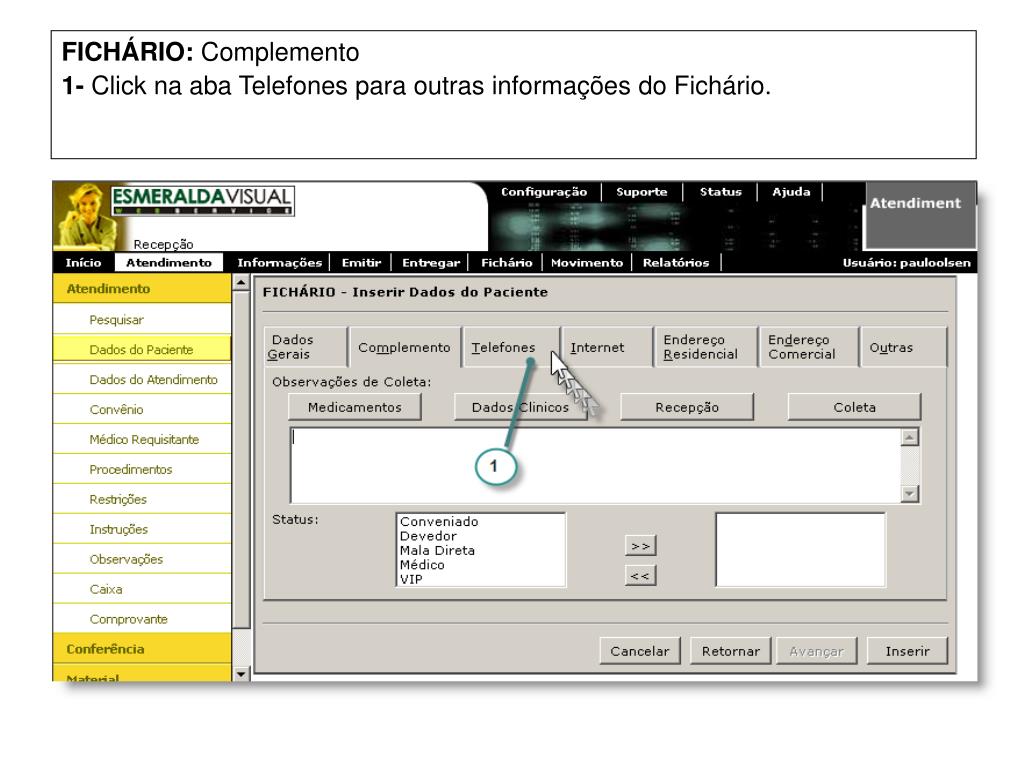This screenshot has height=768, width=1024.
Task: Open the Relatórios menu item
Action: 676,263
